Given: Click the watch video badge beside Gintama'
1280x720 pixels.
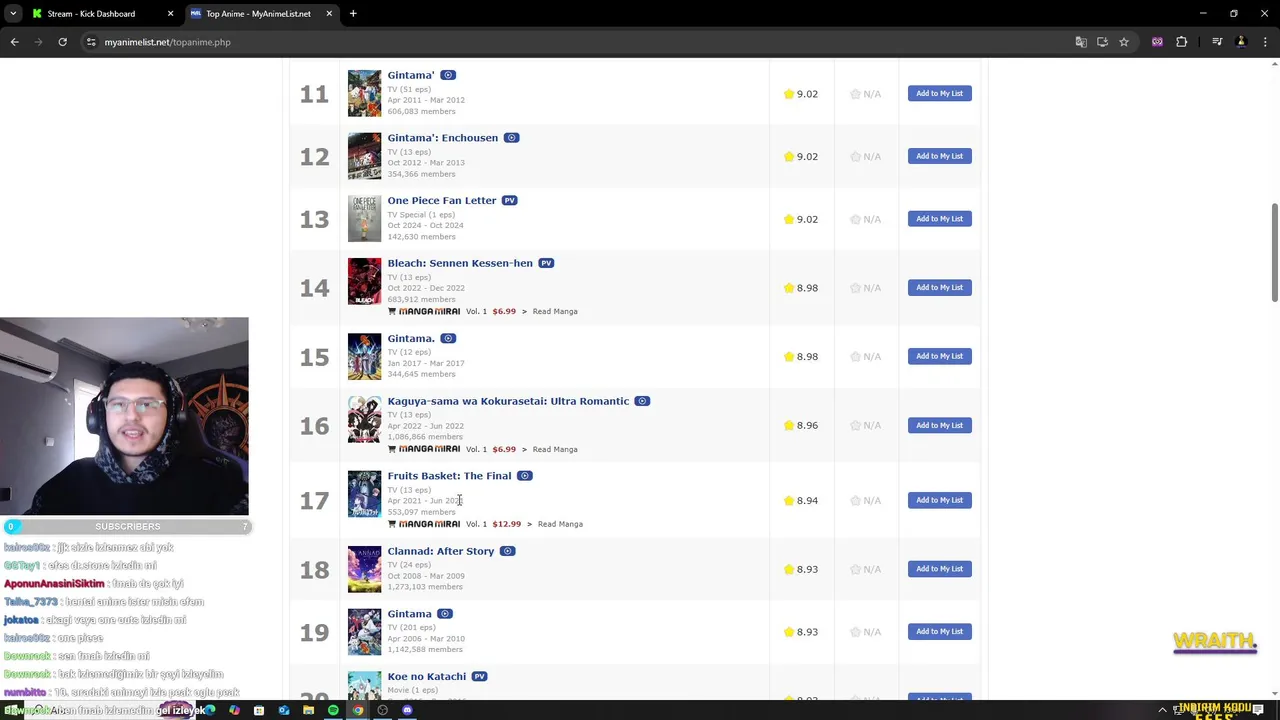Looking at the screenshot, I should click(x=448, y=75).
